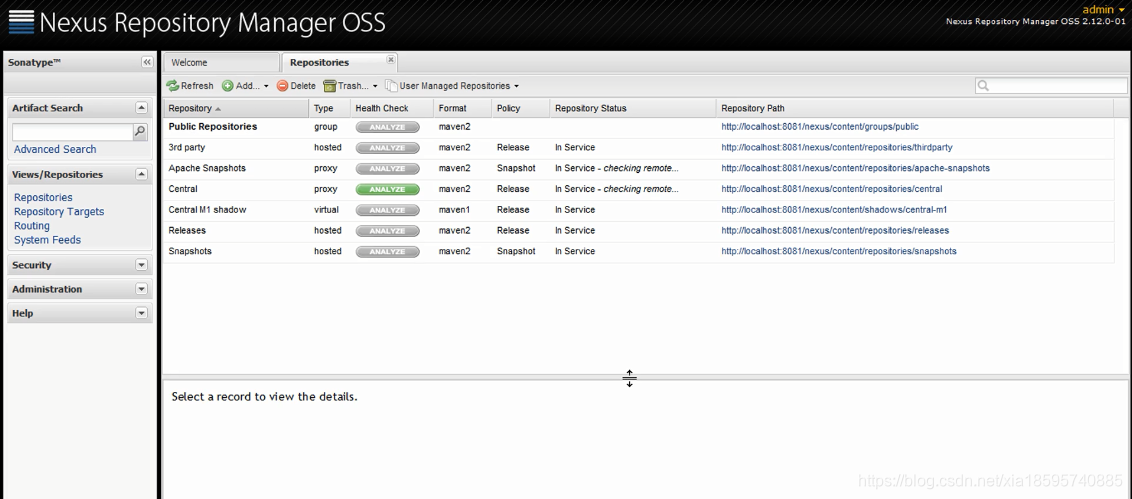Click the green Add plus icon
The width and height of the screenshot is (1132, 499).
[227, 86]
